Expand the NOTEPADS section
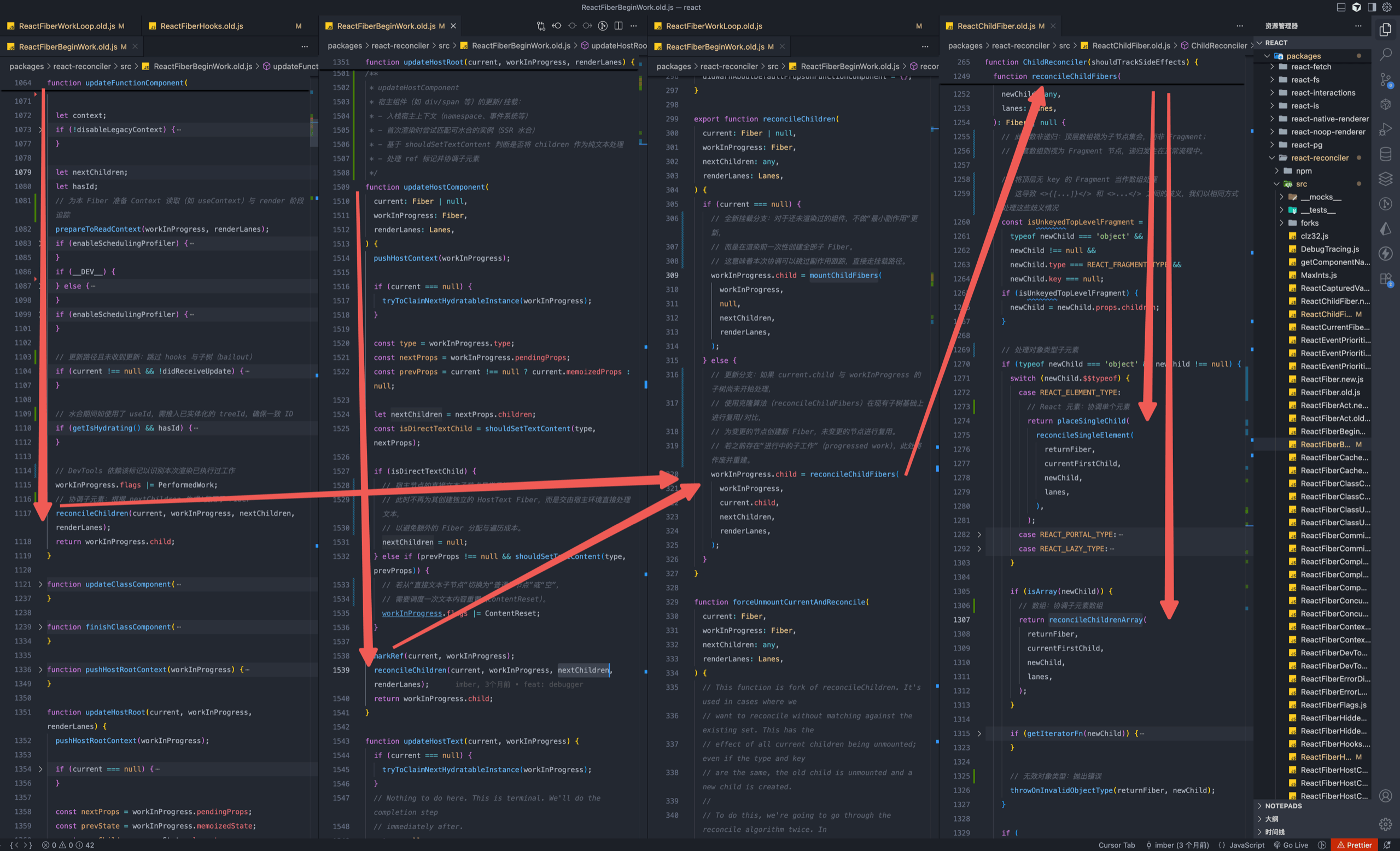1400x851 pixels. coord(1283,806)
